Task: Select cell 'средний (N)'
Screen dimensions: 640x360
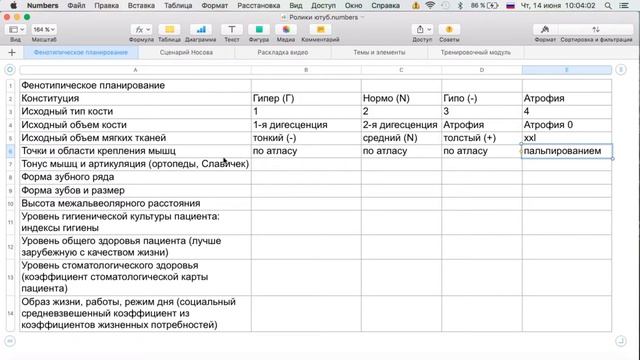Action: point(401,138)
